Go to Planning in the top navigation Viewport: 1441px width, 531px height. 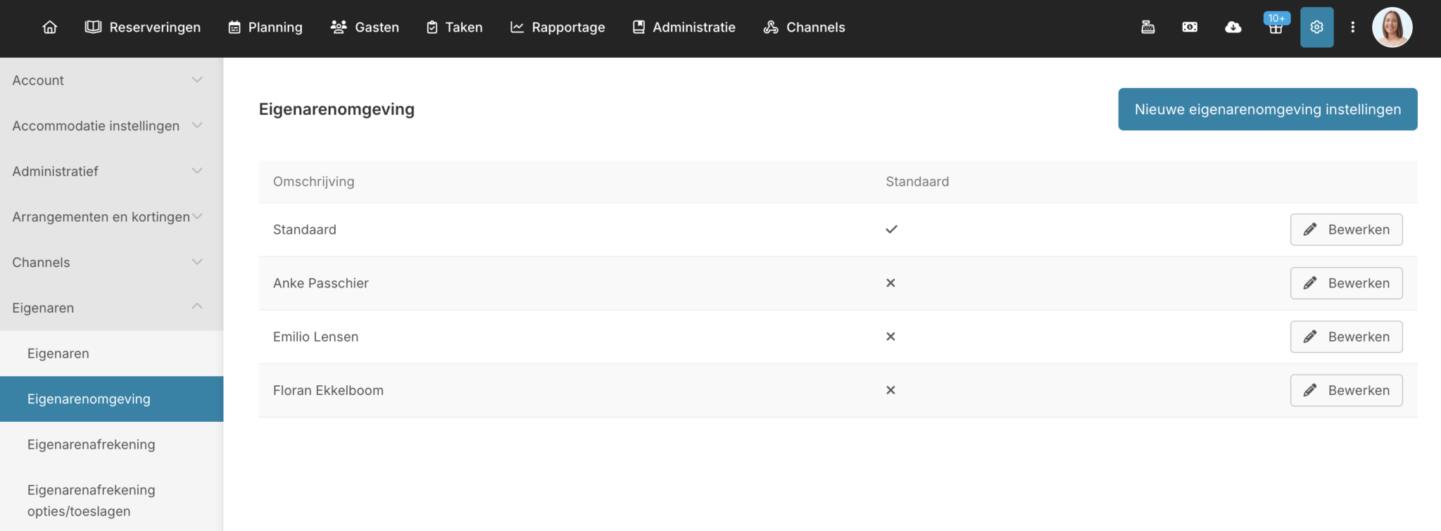pyautogui.click(x=265, y=27)
